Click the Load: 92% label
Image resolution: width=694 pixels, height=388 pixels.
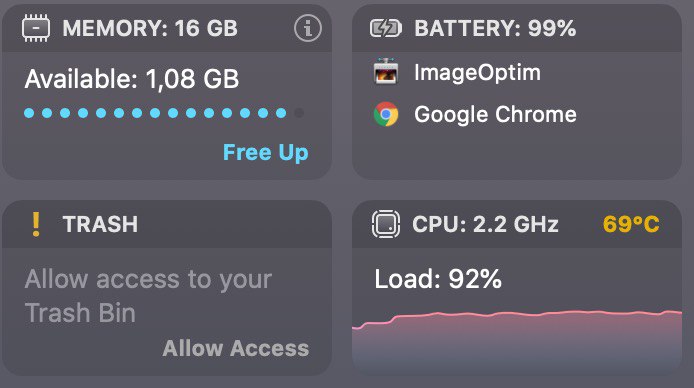438,279
